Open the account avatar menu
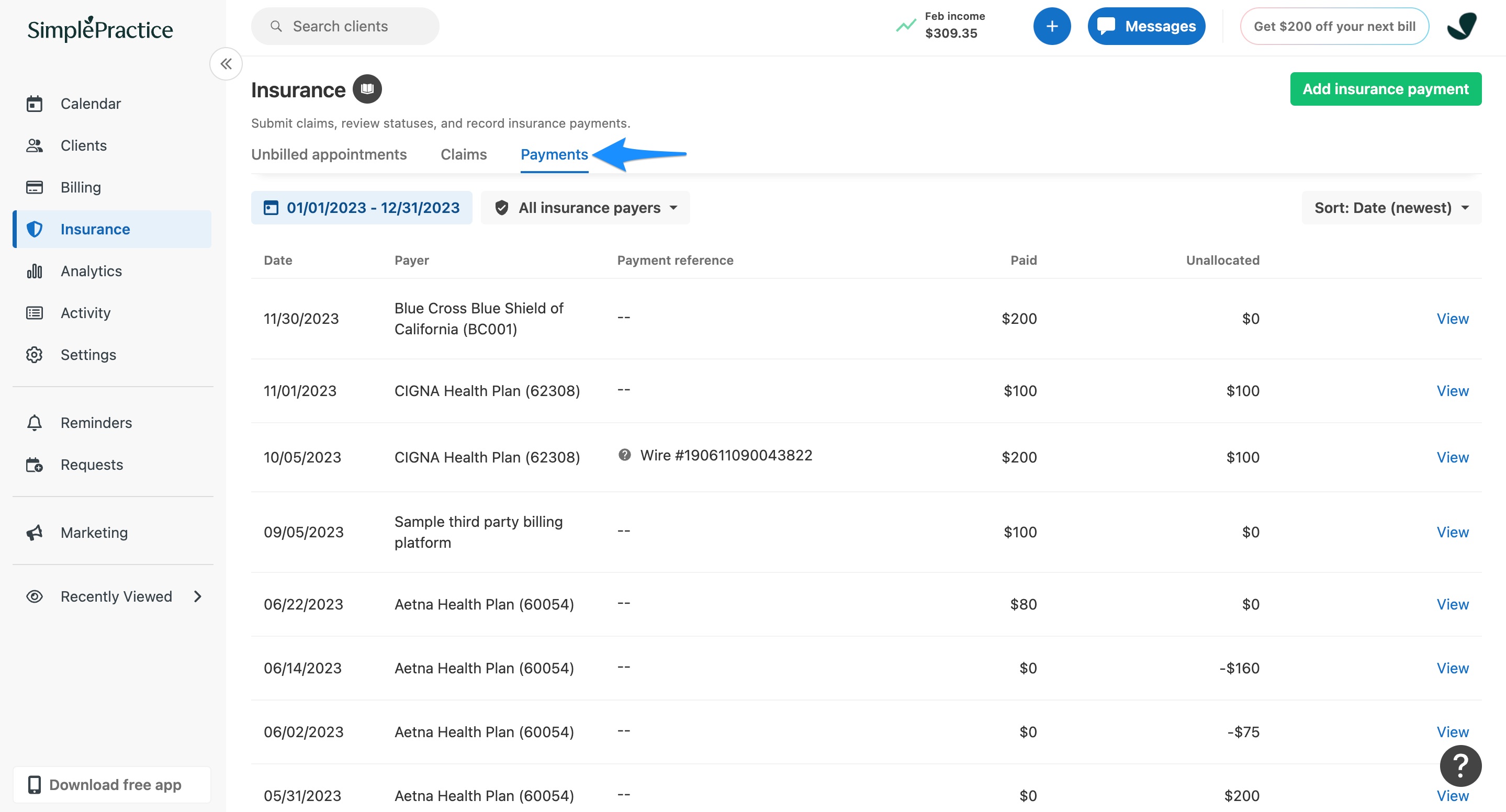1506x812 pixels. (x=1462, y=26)
